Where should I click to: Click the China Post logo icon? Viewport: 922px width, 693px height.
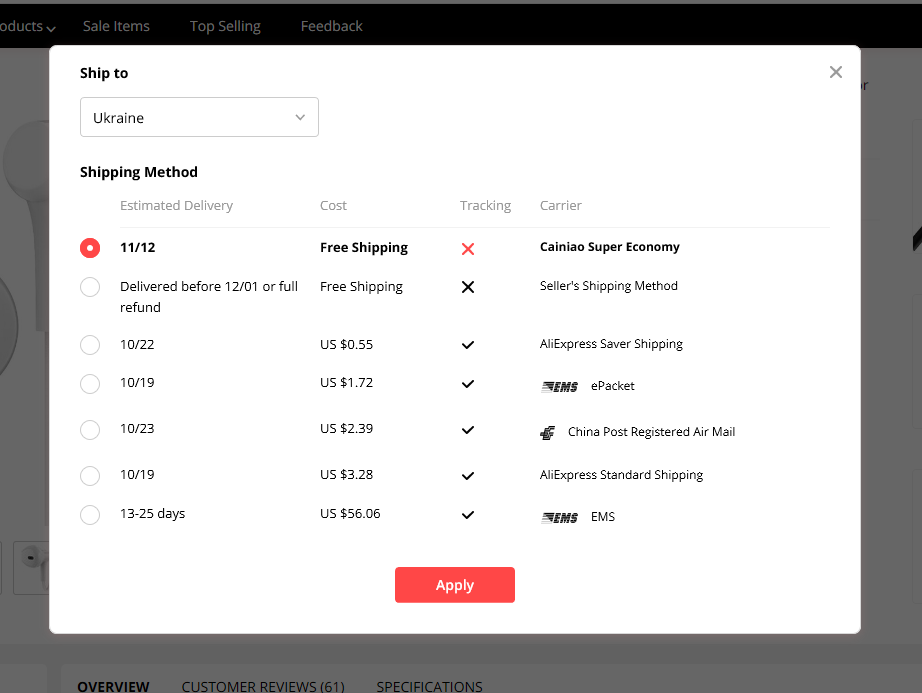547,433
